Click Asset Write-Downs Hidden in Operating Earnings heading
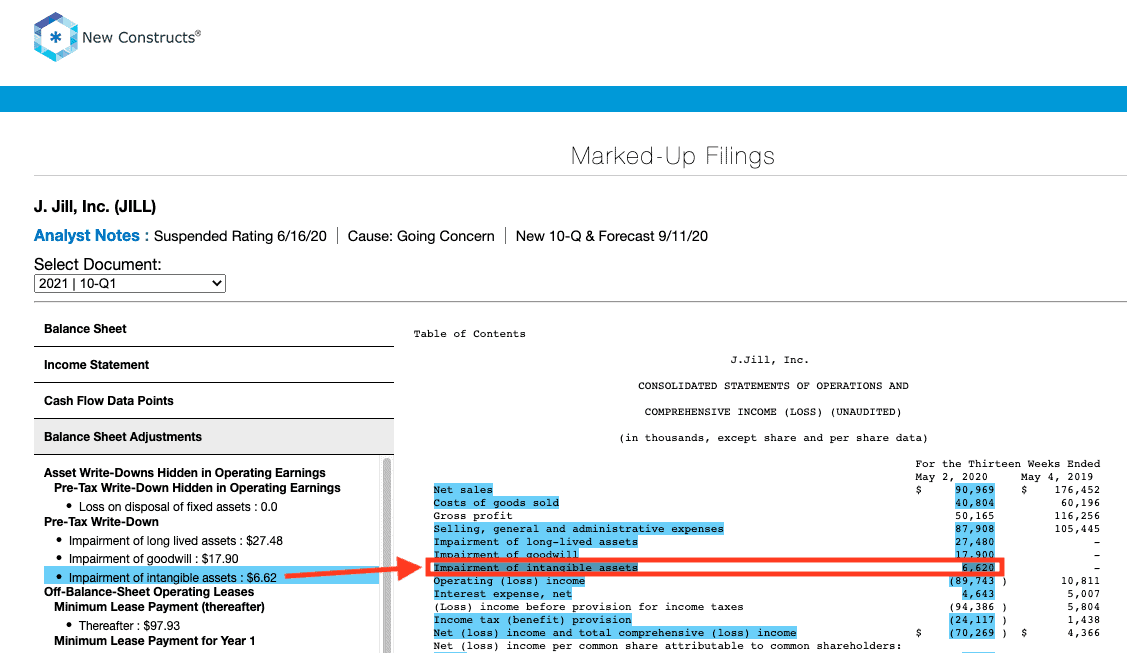 click(185, 473)
